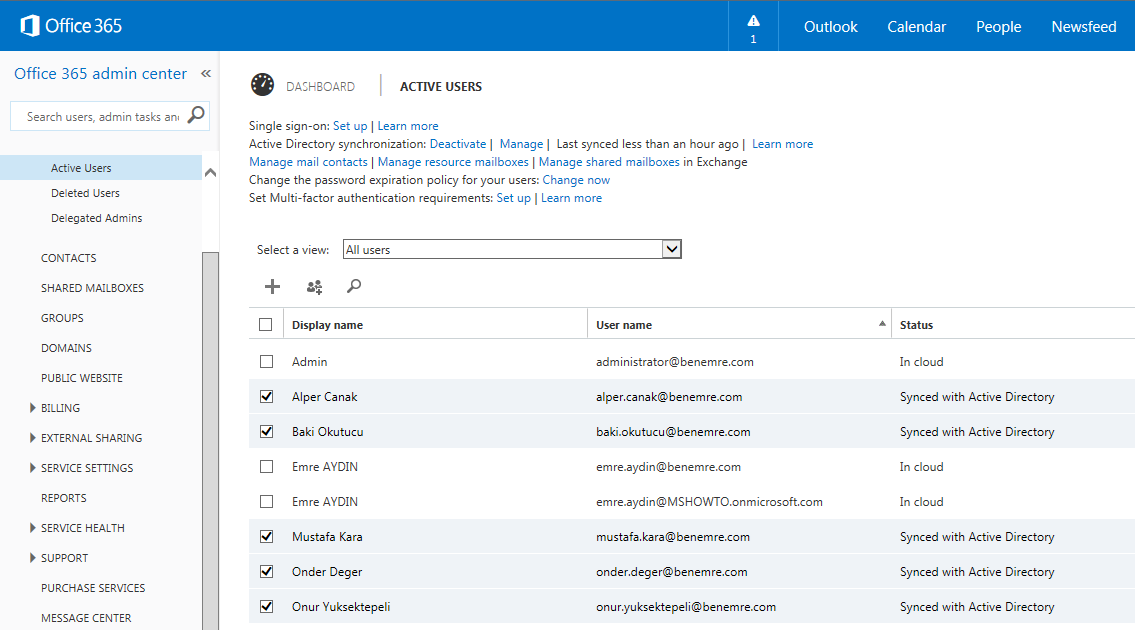Uncheck the Baki Okutucu checkbox
The height and width of the screenshot is (630, 1135).
266,432
